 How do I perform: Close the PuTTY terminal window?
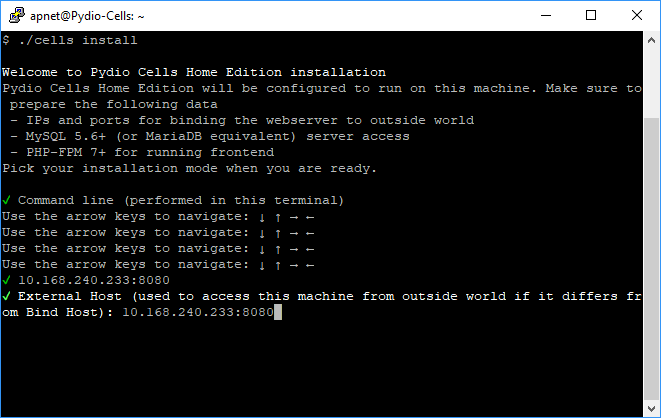pyautogui.click(x=637, y=16)
